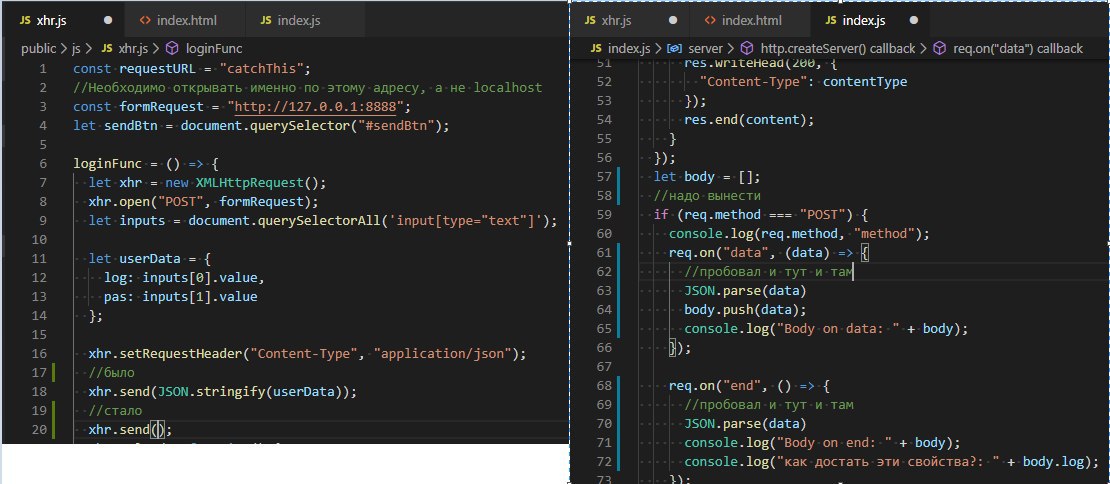This screenshot has width=1110, height=484.
Task: Open http.createServer() callback breadcrumb
Action: pyautogui.click(x=837, y=48)
